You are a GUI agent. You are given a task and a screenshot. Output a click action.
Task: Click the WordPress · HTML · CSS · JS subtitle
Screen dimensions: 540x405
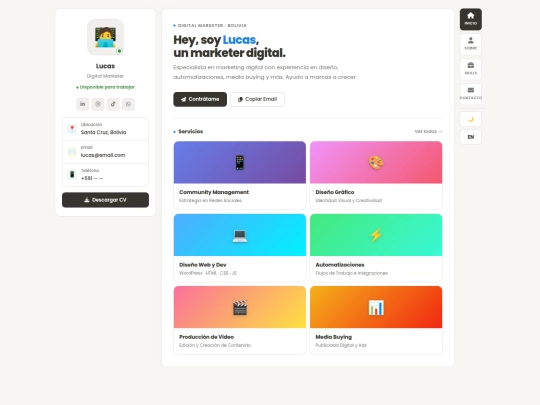click(x=208, y=273)
